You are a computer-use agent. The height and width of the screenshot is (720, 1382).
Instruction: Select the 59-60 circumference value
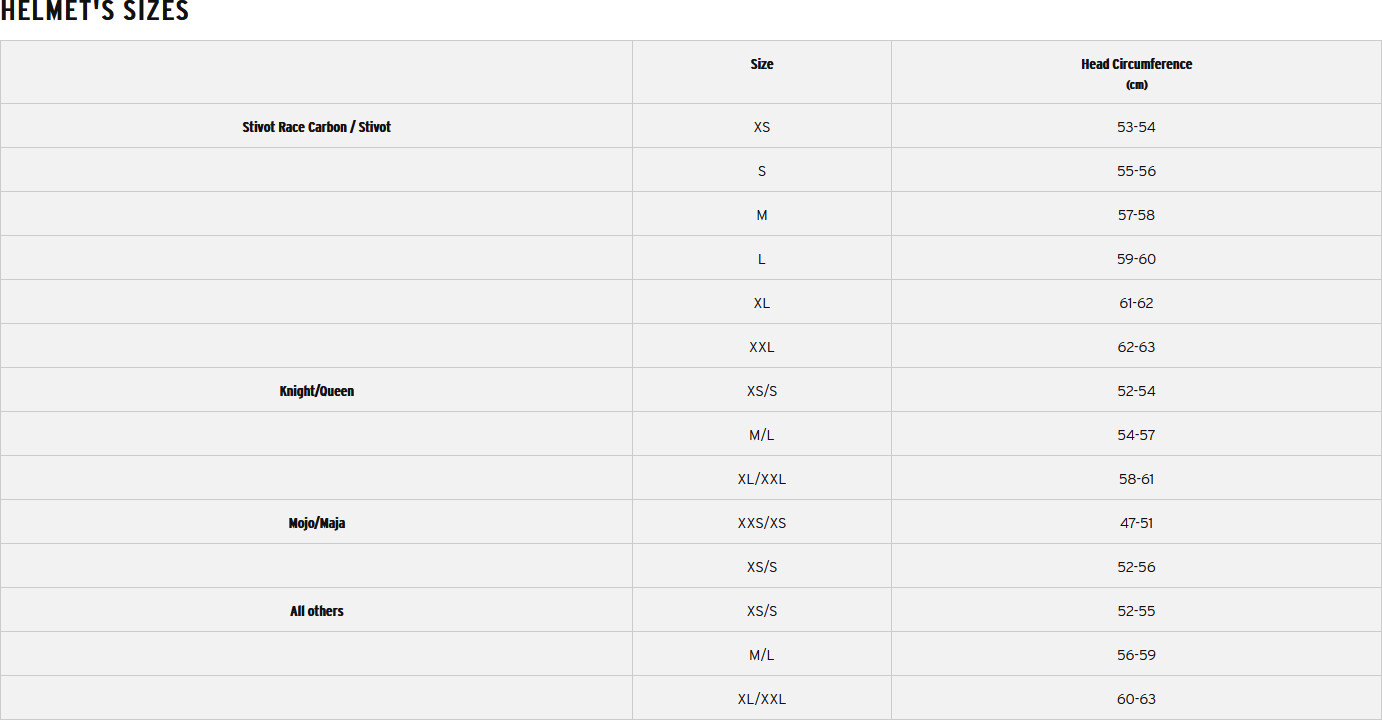click(x=1136, y=259)
